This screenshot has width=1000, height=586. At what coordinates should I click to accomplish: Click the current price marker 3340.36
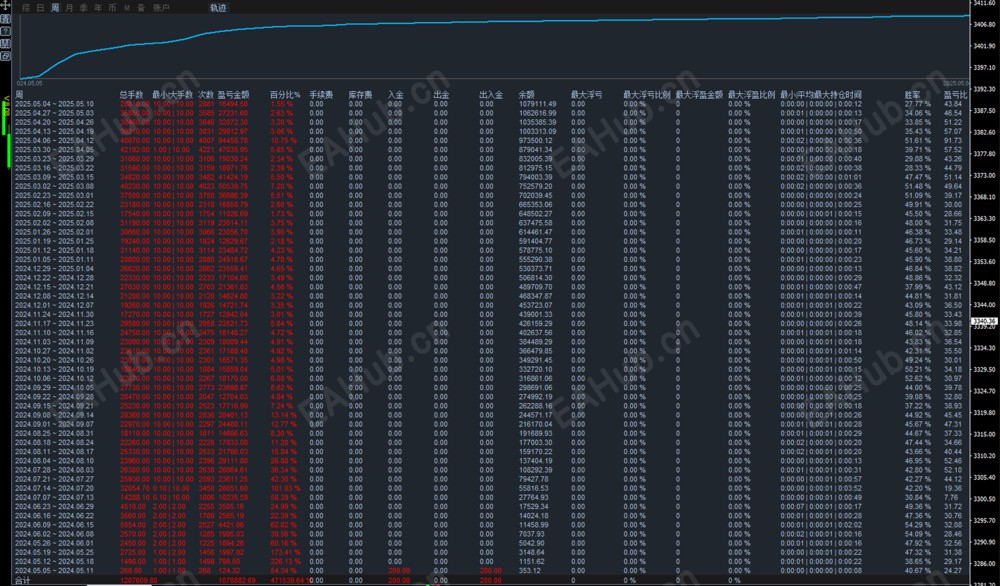point(983,321)
